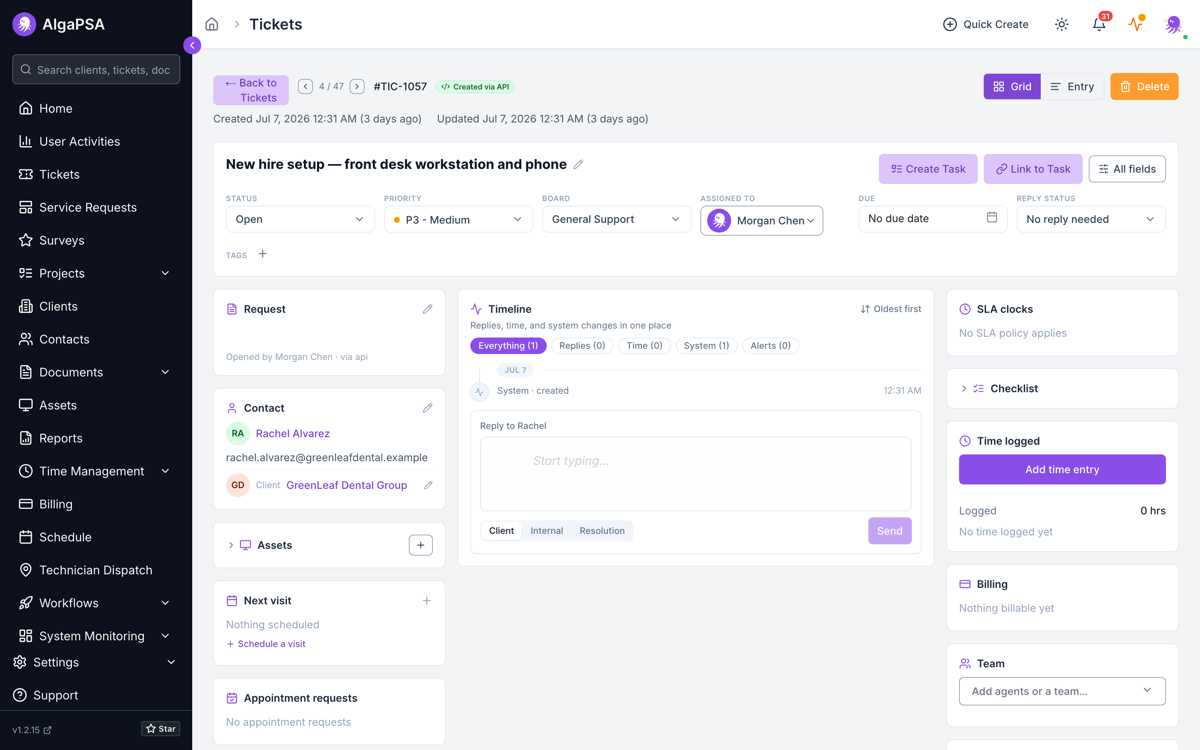Viewport: 1200px width, 750px height.
Task: Open Home in the sidebar
Action: (96, 108)
